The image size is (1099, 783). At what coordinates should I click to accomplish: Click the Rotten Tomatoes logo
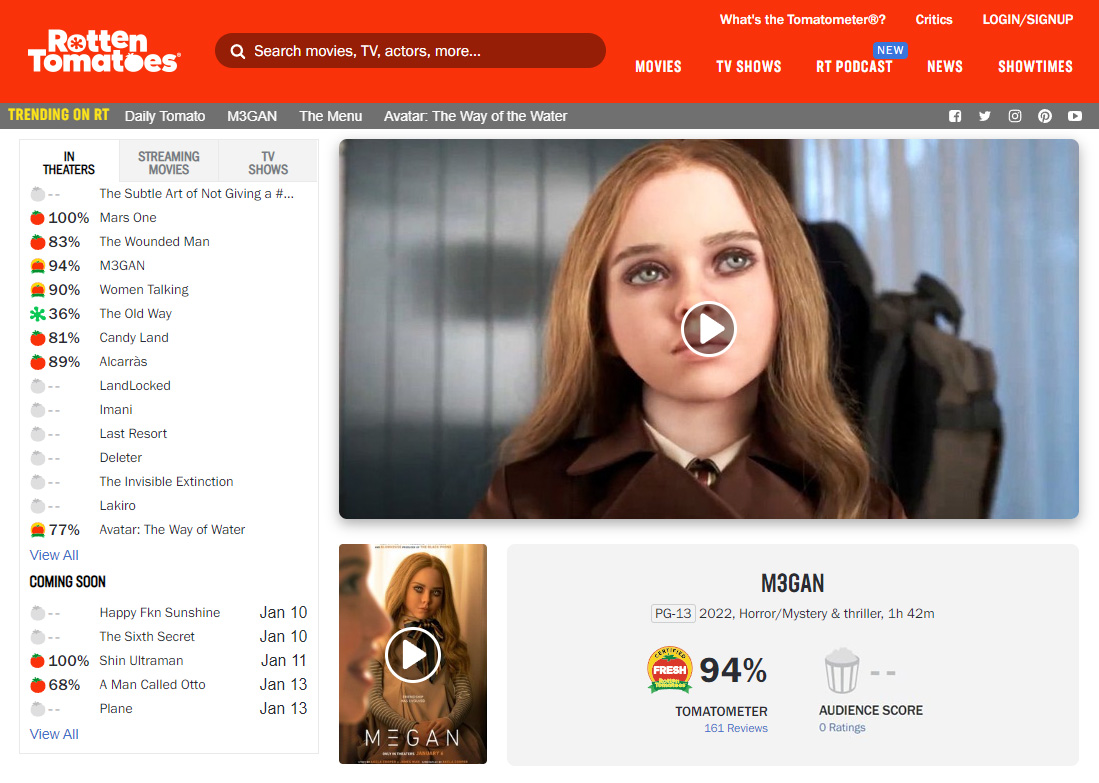point(104,51)
